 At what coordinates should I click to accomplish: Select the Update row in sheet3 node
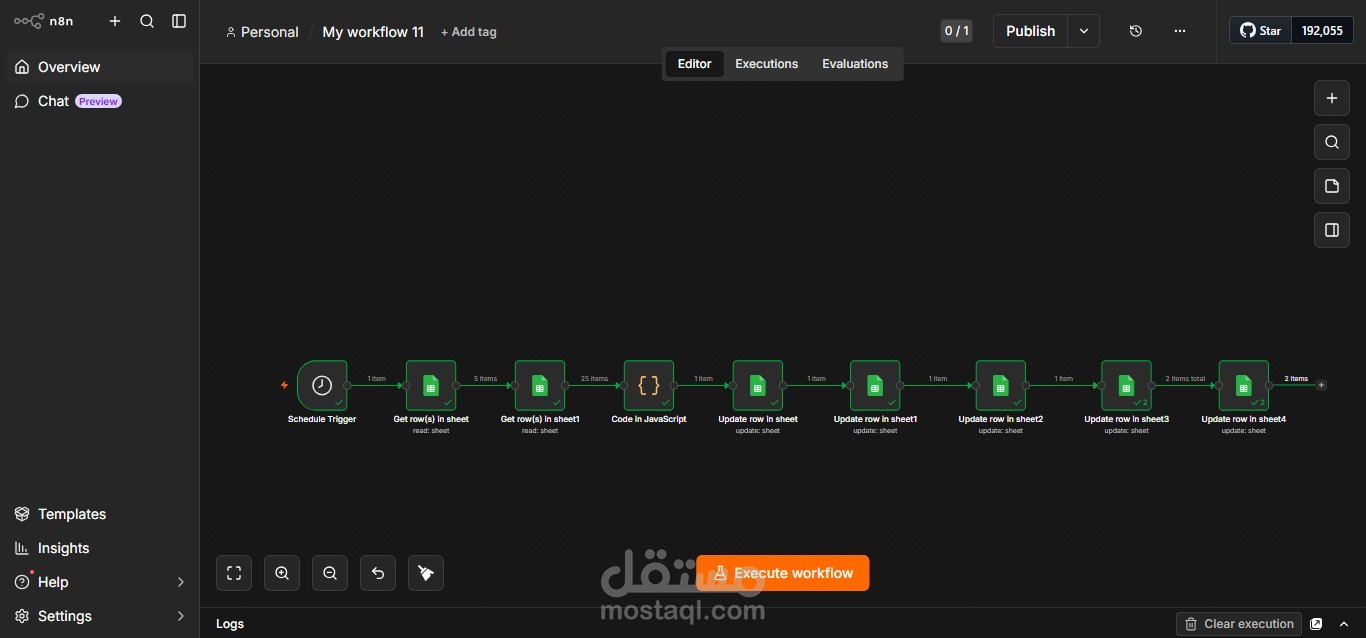point(1126,385)
